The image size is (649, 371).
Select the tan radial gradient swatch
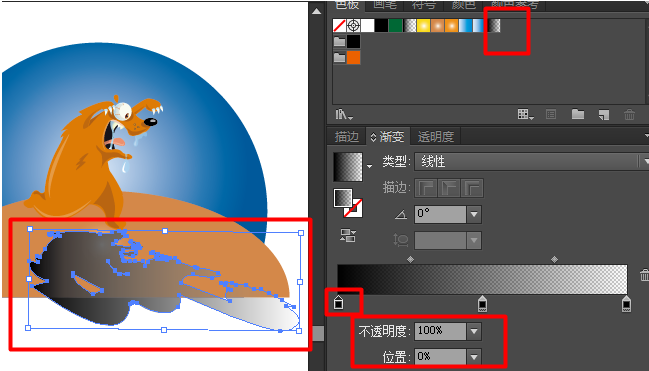click(x=437, y=26)
